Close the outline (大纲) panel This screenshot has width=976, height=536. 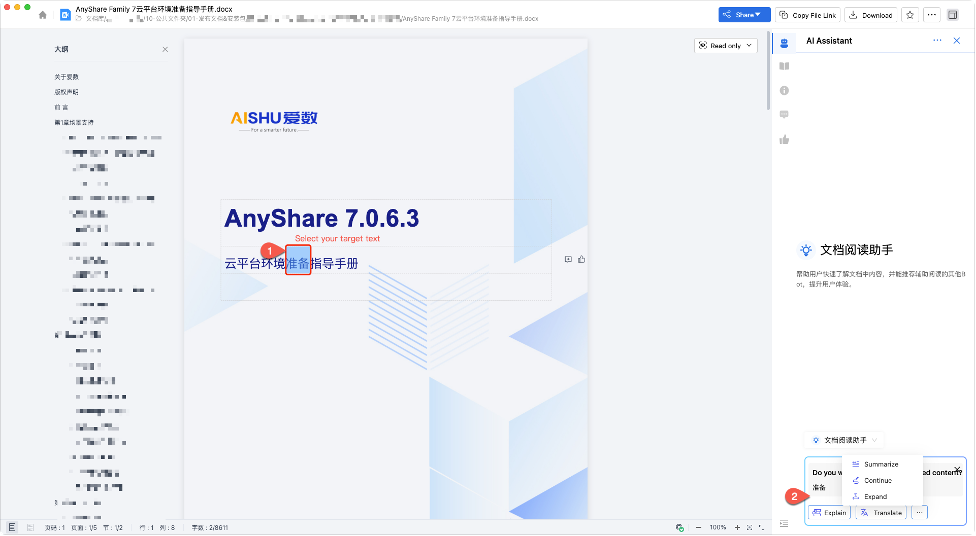[165, 49]
